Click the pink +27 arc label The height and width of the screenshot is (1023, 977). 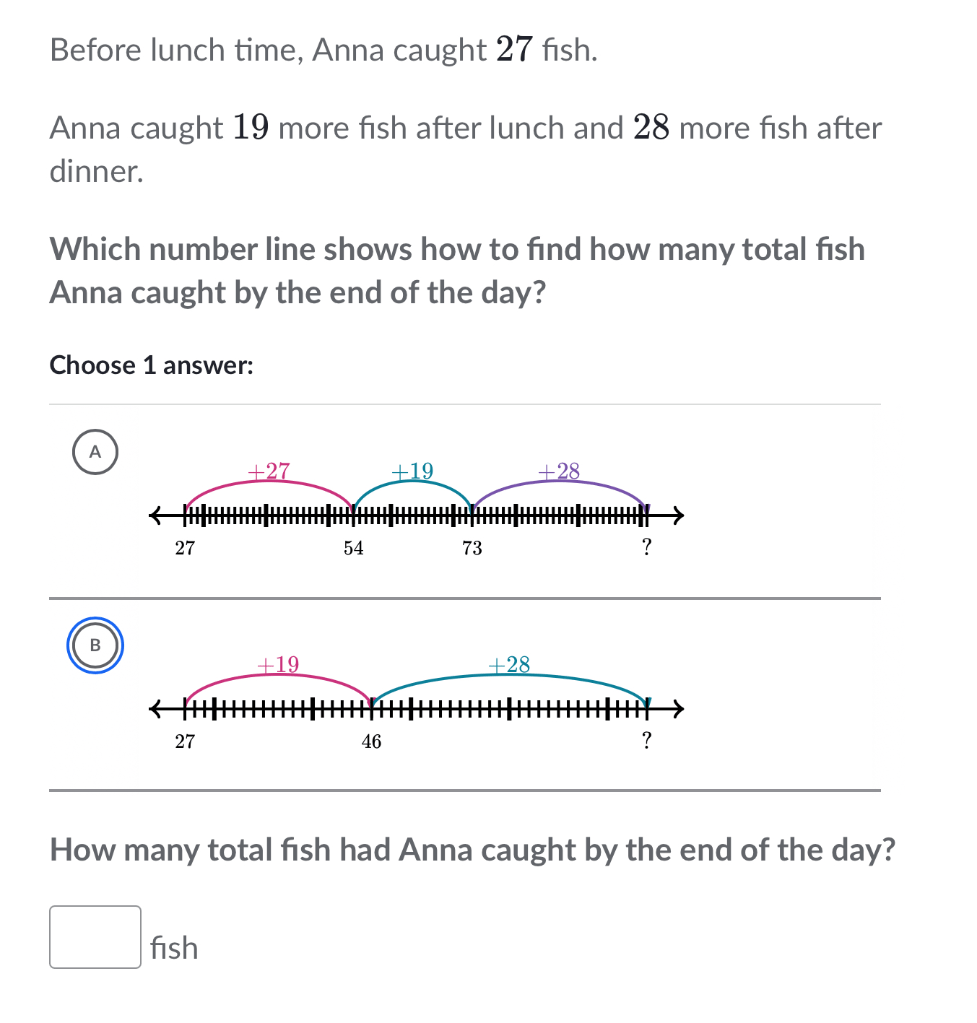[269, 471]
